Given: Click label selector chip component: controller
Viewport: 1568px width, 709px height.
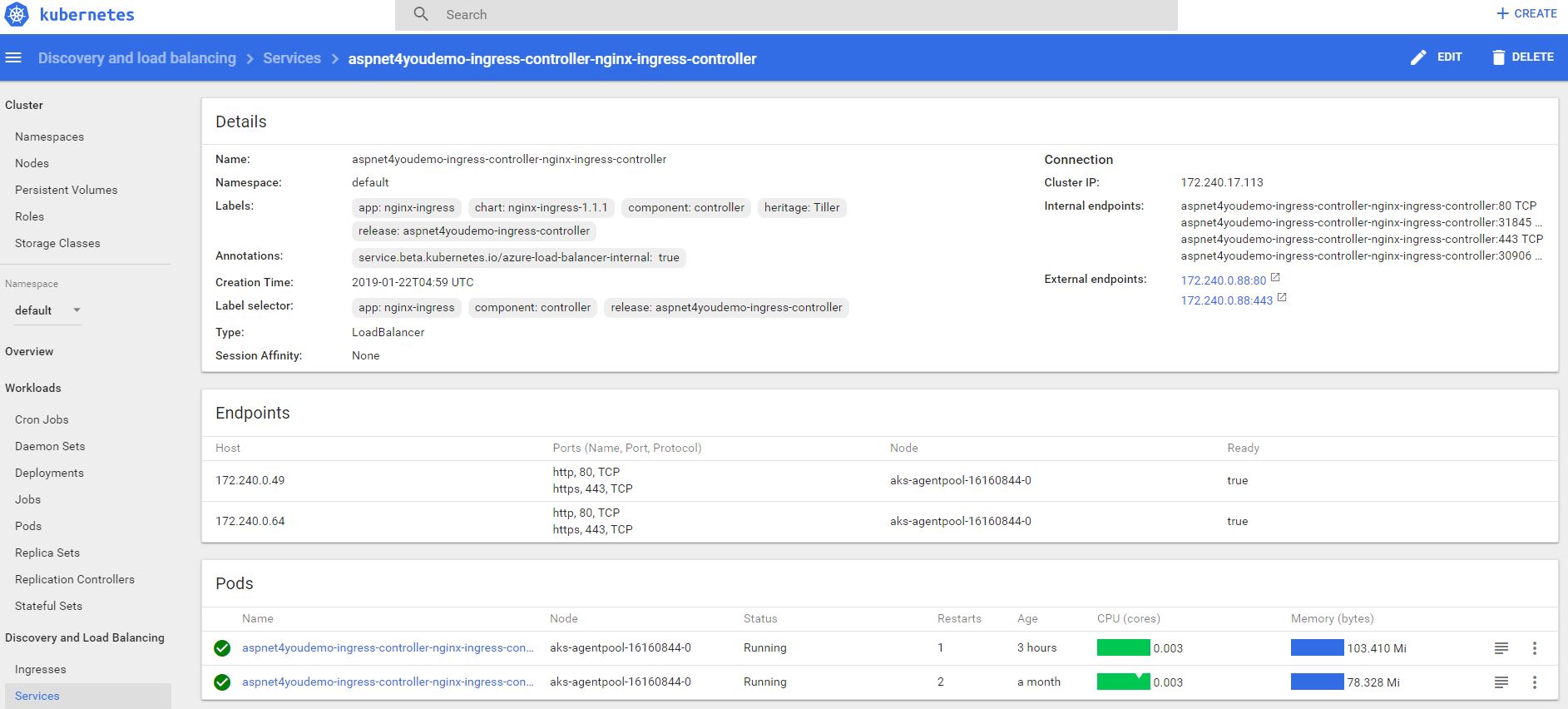Looking at the screenshot, I should (x=532, y=307).
